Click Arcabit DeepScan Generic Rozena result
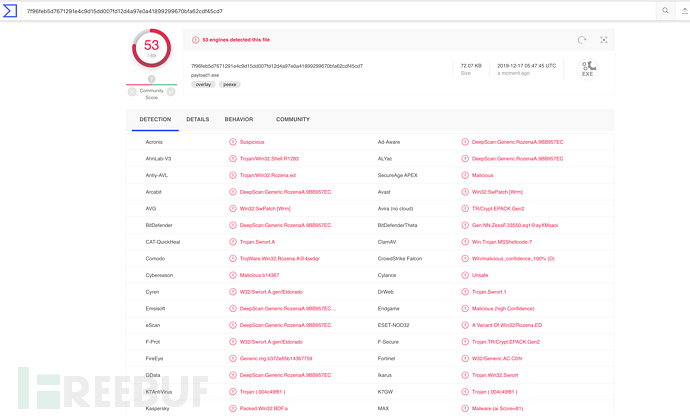The width and height of the screenshot is (690, 416). pos(285,192)
